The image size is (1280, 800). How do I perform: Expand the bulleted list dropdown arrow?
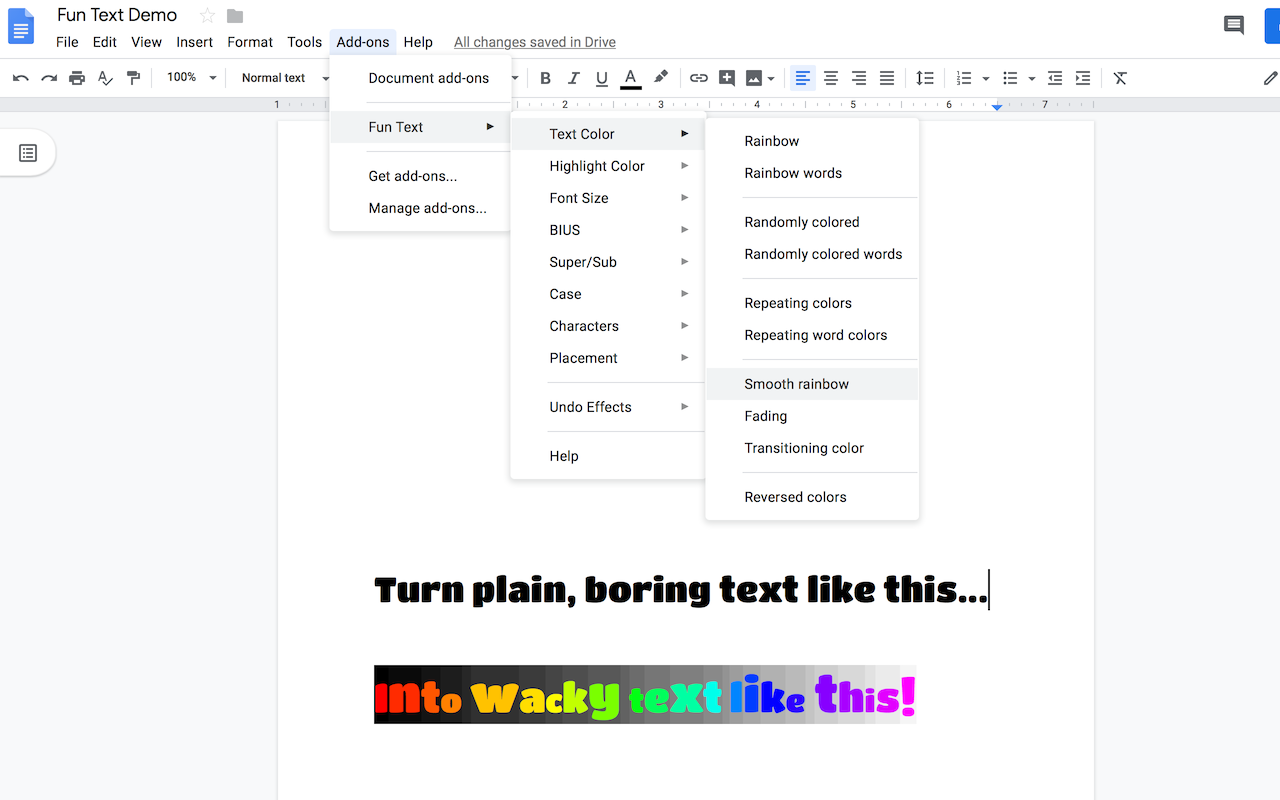[x=1032, y=78]
